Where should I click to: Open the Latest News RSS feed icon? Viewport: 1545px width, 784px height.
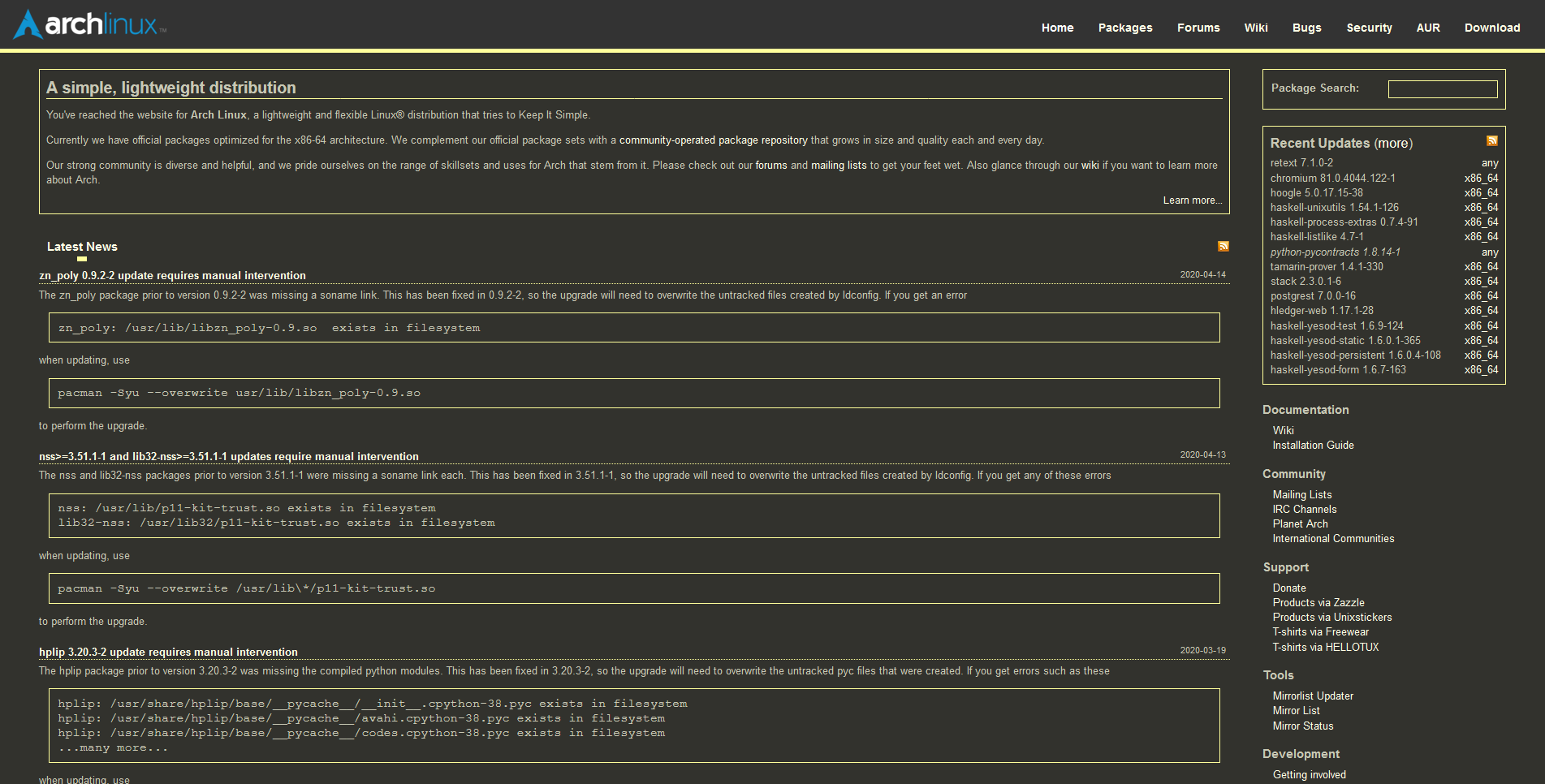click(x=1223, y=246)
